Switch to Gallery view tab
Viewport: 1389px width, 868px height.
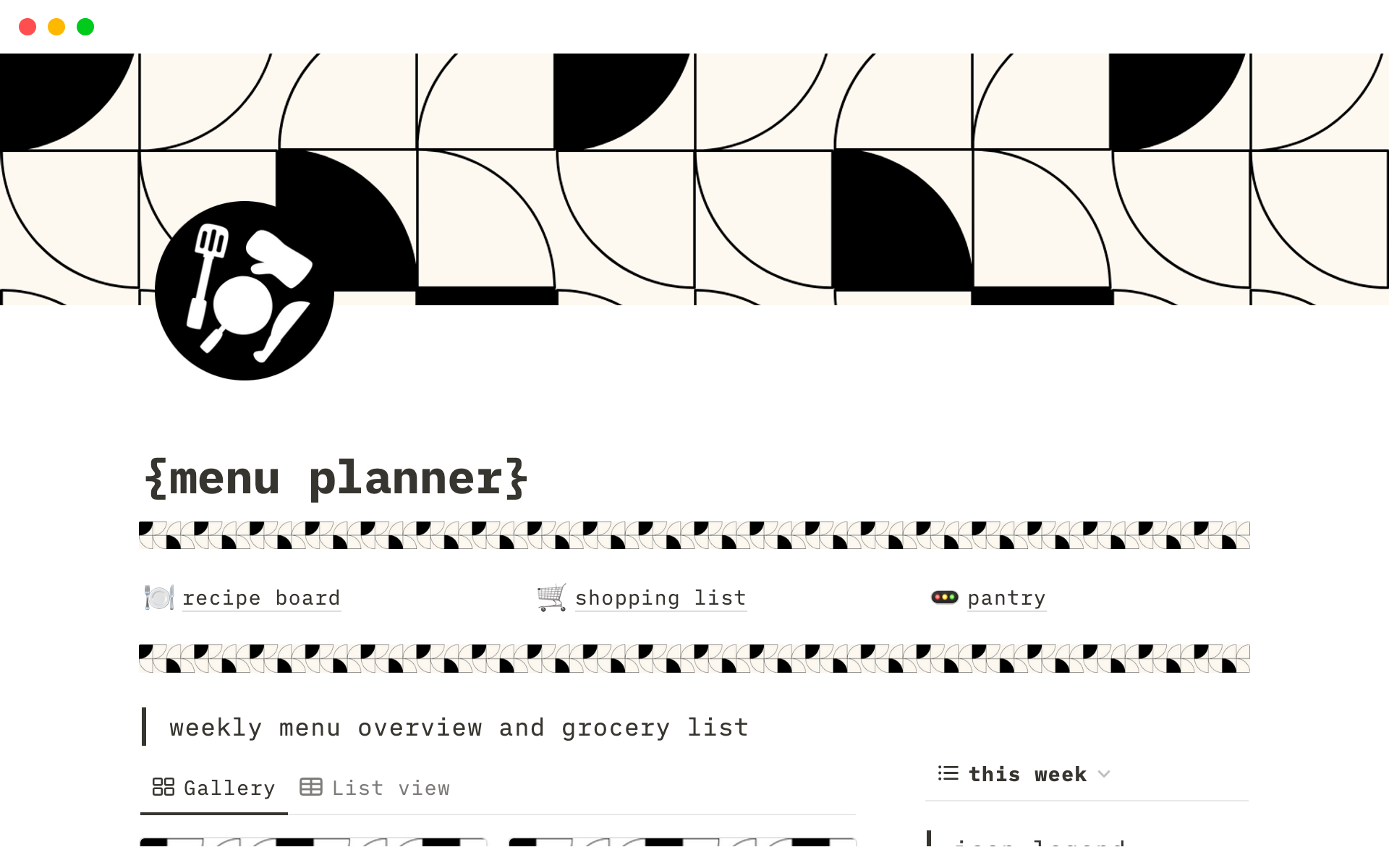pos(211,788)
